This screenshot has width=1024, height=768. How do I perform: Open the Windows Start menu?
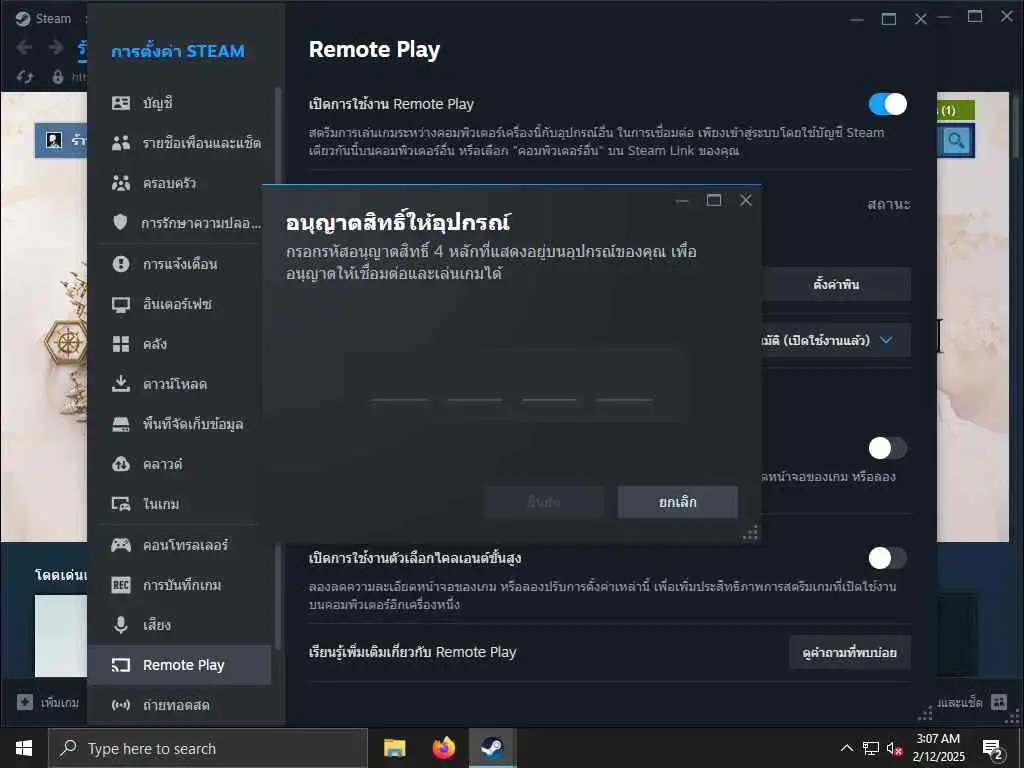click(24, 748)
